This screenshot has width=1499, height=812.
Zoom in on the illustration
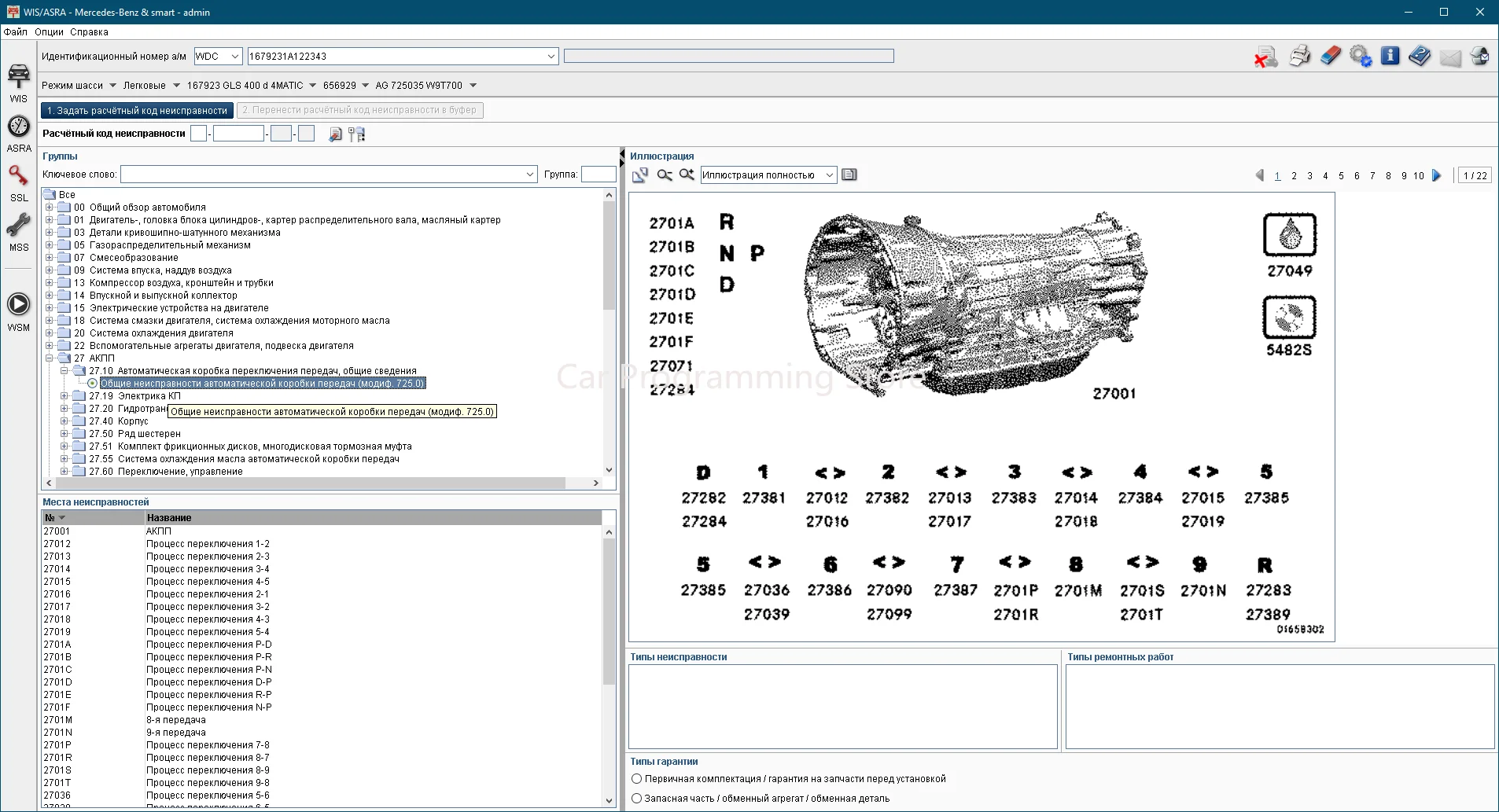[x=687, y=175]
